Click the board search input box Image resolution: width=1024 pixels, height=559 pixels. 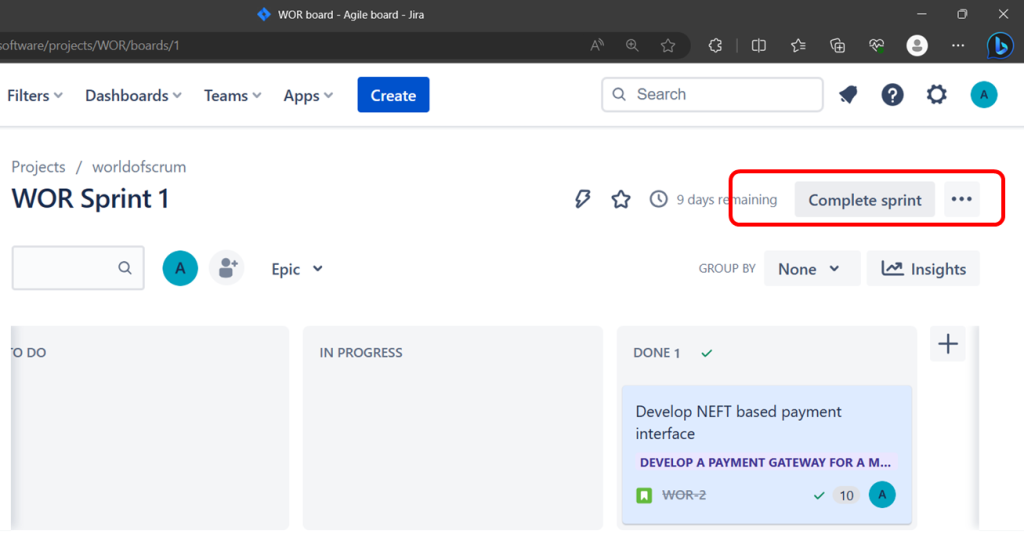pyautogui.click(x=78, y=268)
